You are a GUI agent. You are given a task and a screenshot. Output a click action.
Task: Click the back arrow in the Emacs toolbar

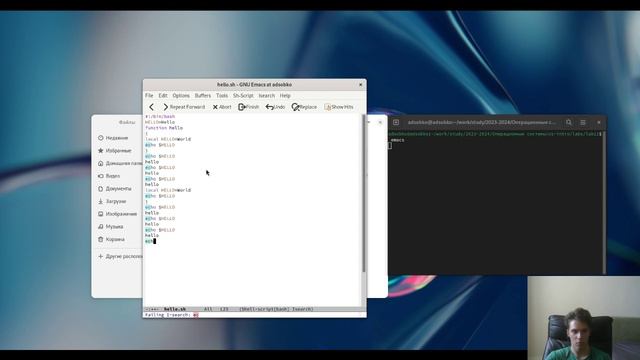(151, 107)
